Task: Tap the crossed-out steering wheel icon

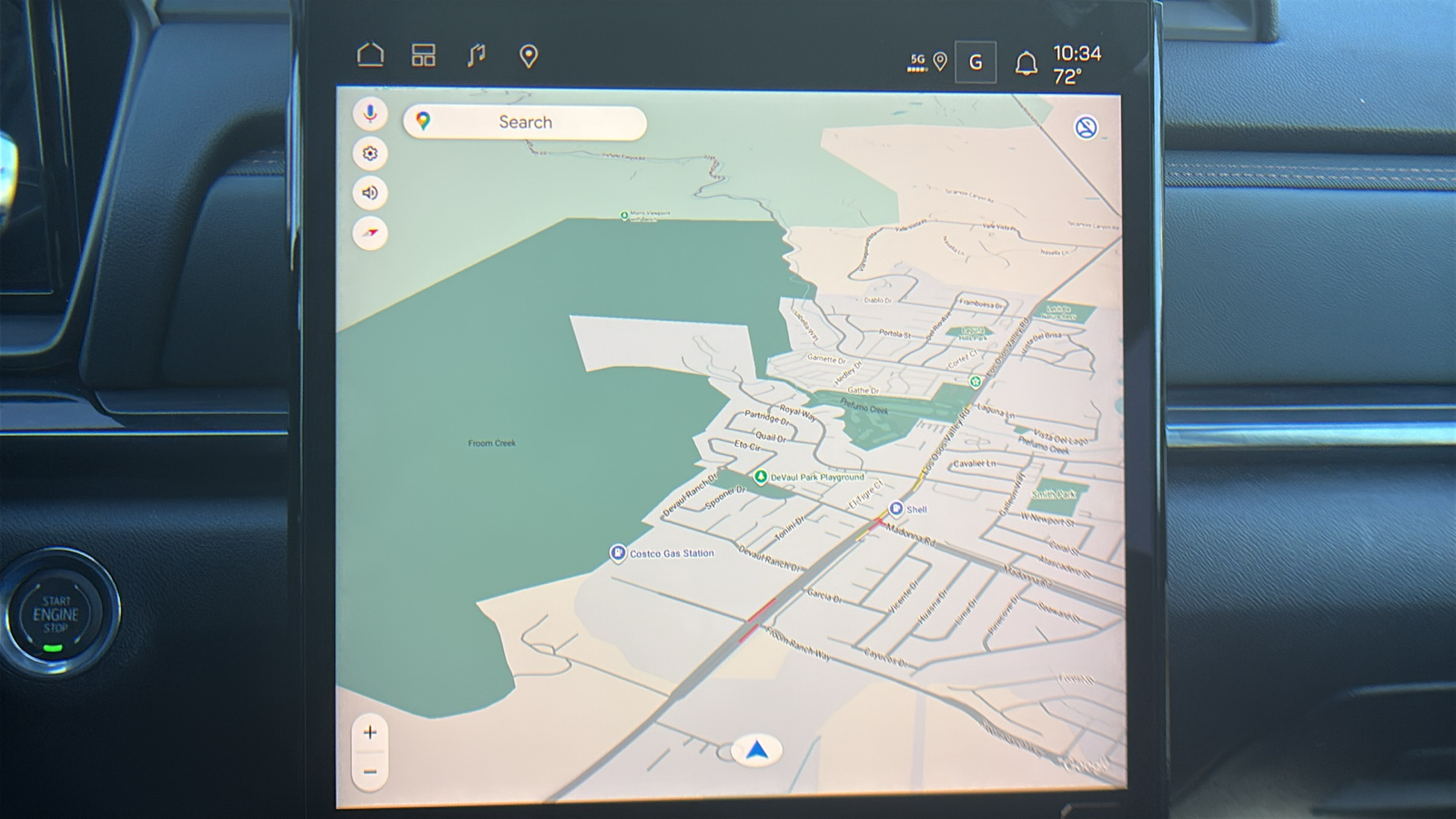Action: pos(1085,127)
